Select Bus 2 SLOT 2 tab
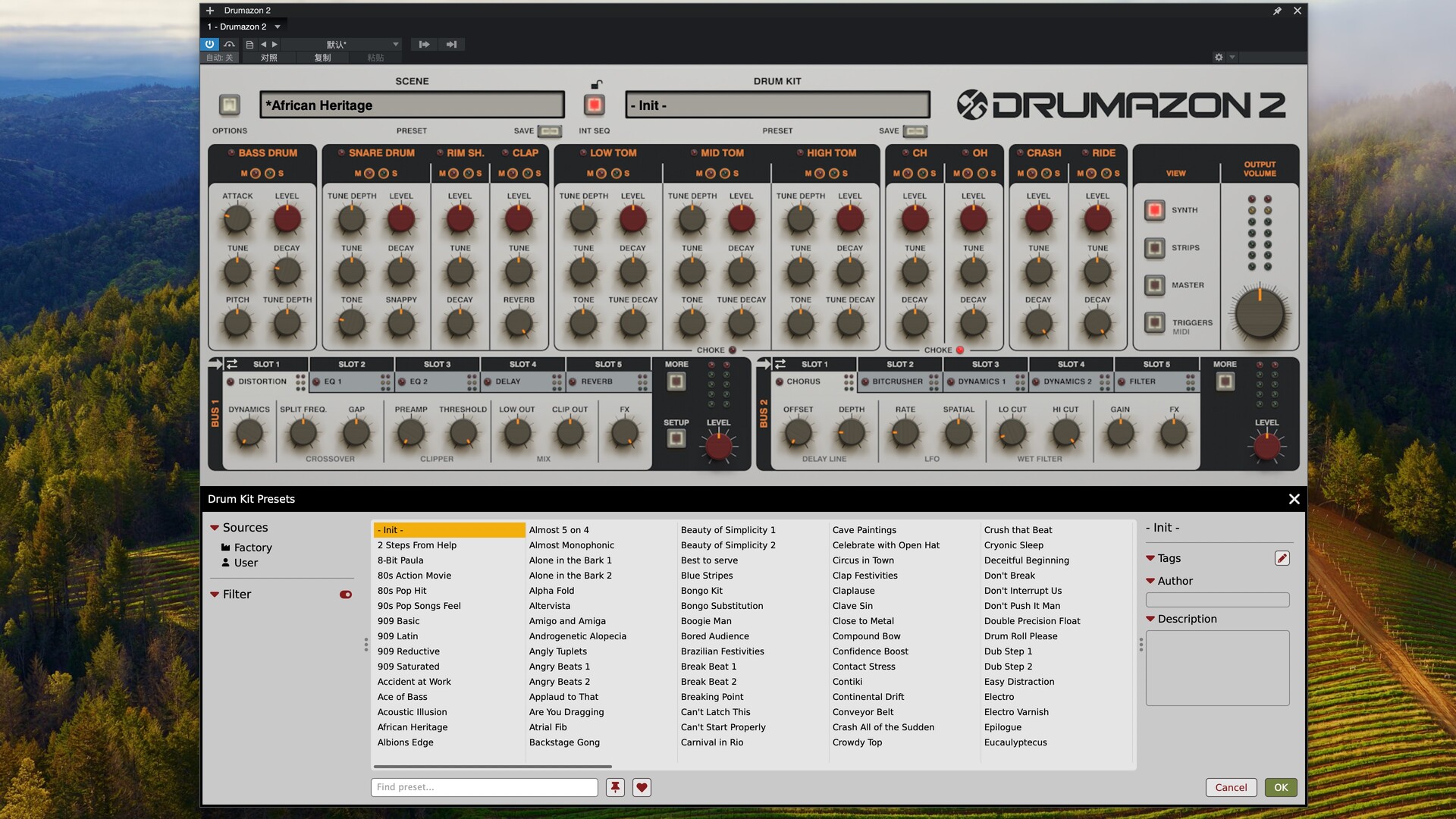Screen dimensions: 1456x819 pos(900,364)
